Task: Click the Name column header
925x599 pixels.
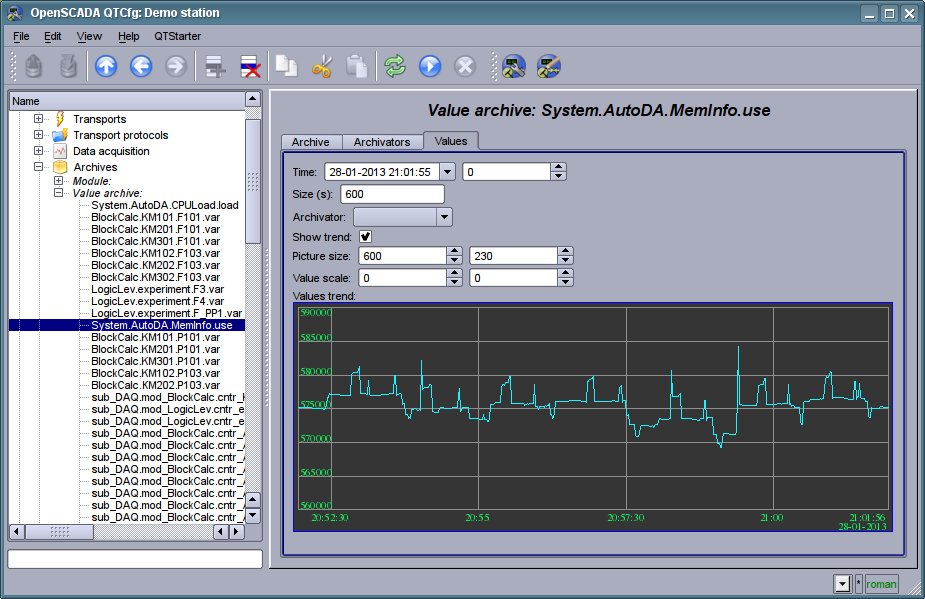Action: (127, 101)
